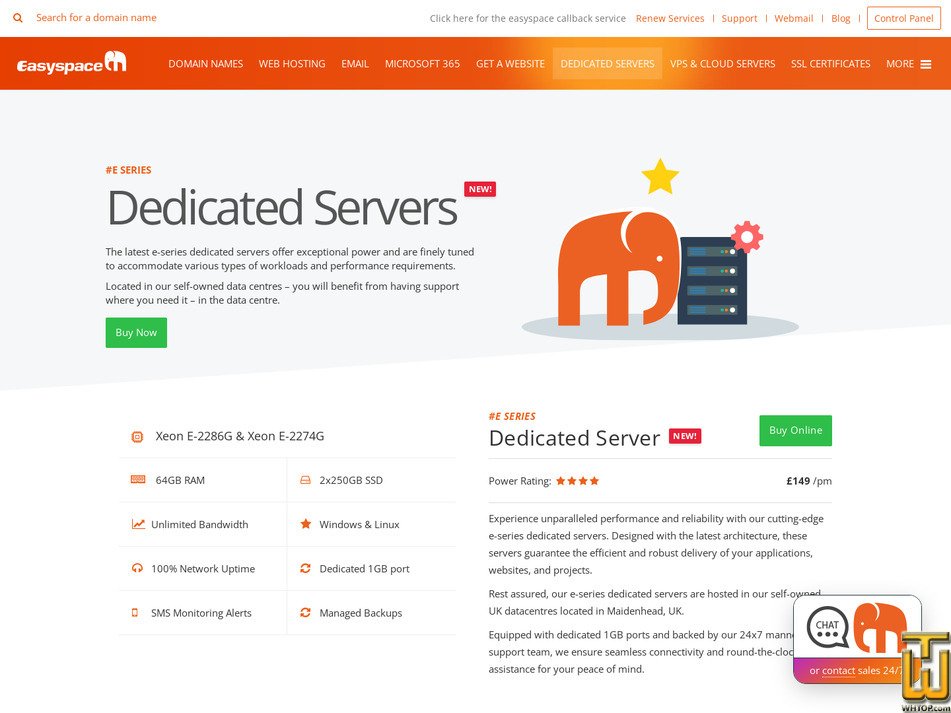Open Webmail link
Viewport: 951px width, 713px height.
[x=793, y=19]
